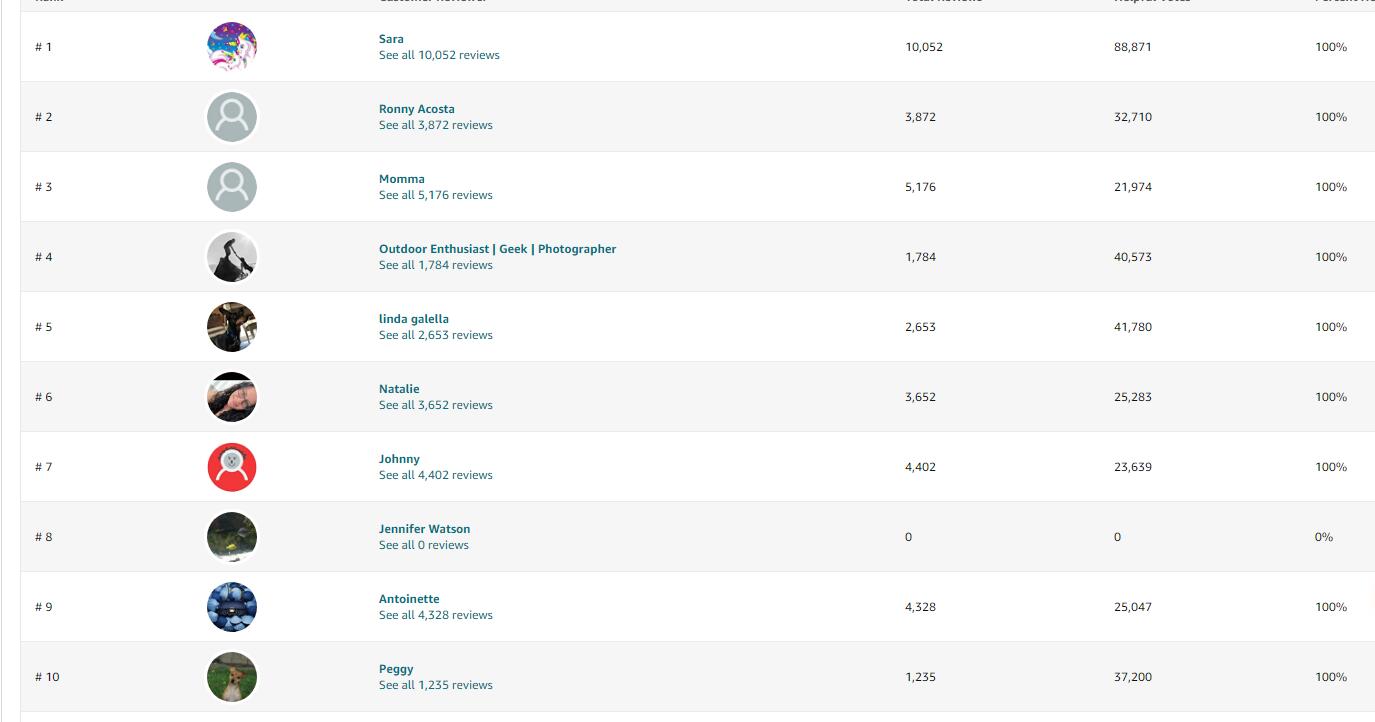Click Momma's default profile avatar icon
Viewport: 1375px width, 722px height.
coord(232,187)
